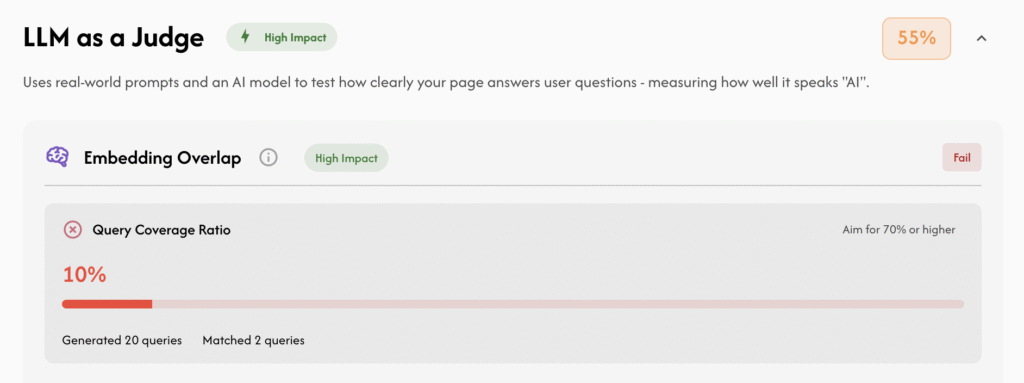
Task: Click the unfilled pink part of the progress bar
Action: click(558, 304)
